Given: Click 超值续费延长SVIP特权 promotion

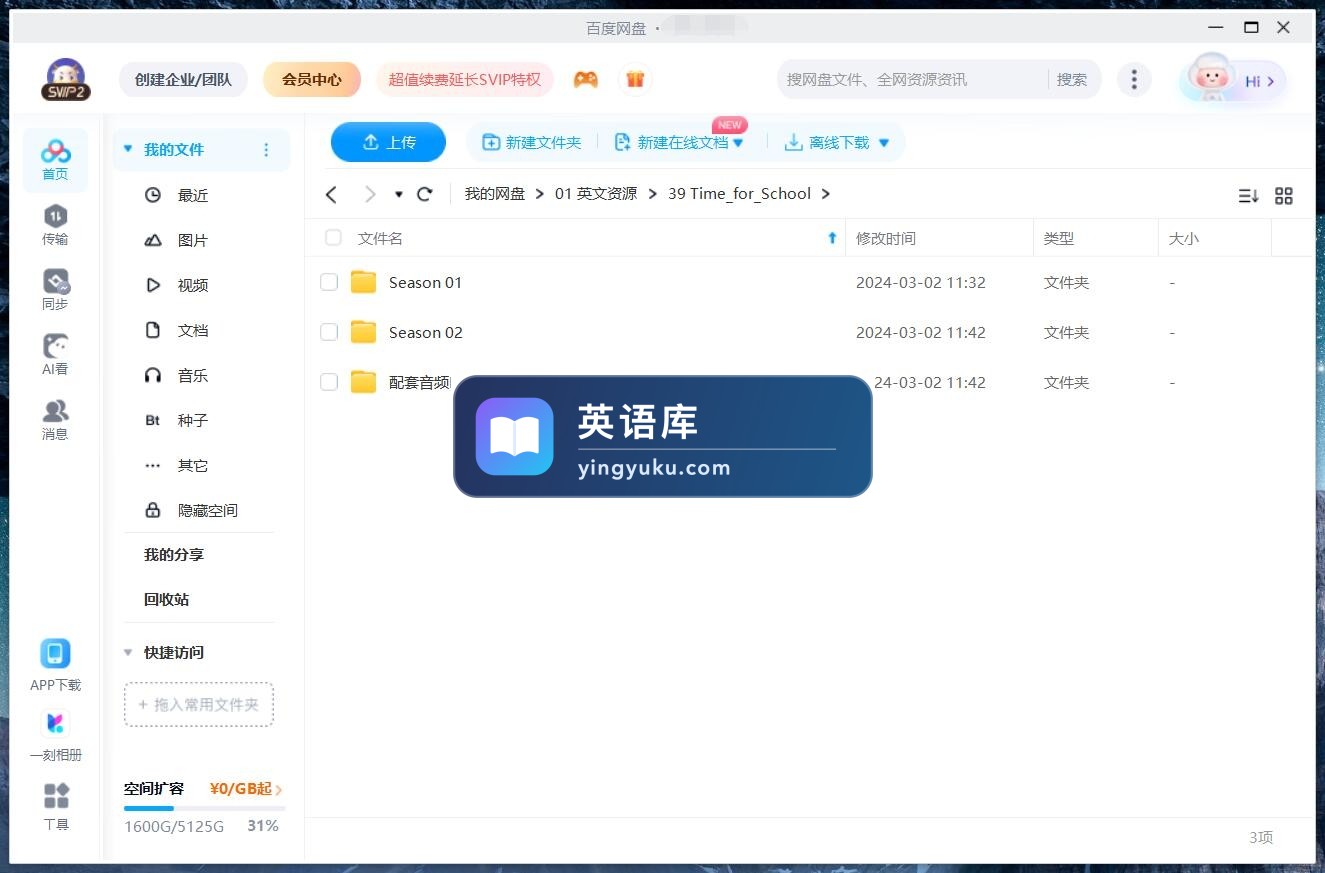Looking at the screenshot, I should [465, 79].
